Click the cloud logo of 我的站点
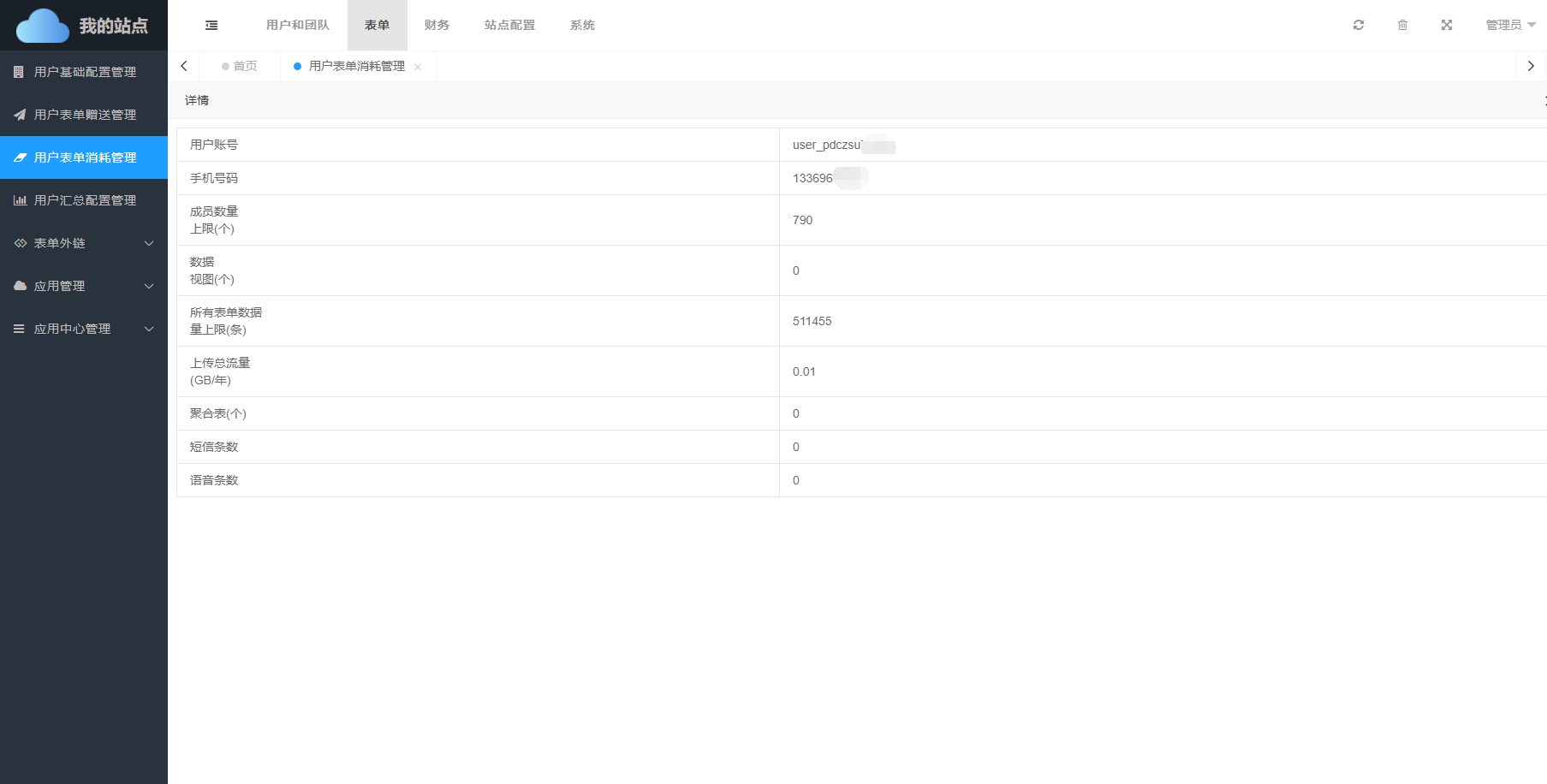This screenshot has width=1547, height=784. 43,26
